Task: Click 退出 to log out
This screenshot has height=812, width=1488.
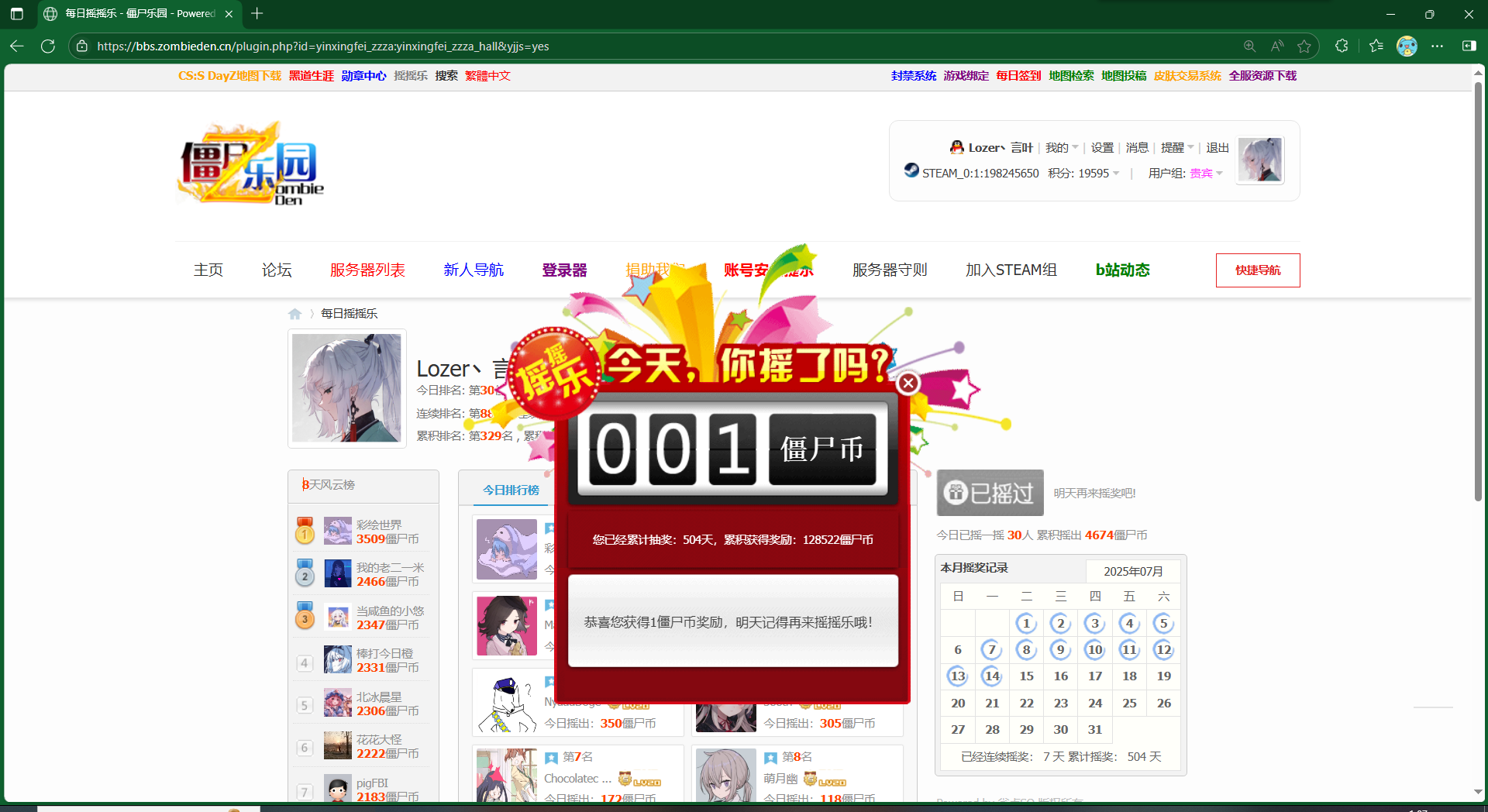Action: (1218, 147)
